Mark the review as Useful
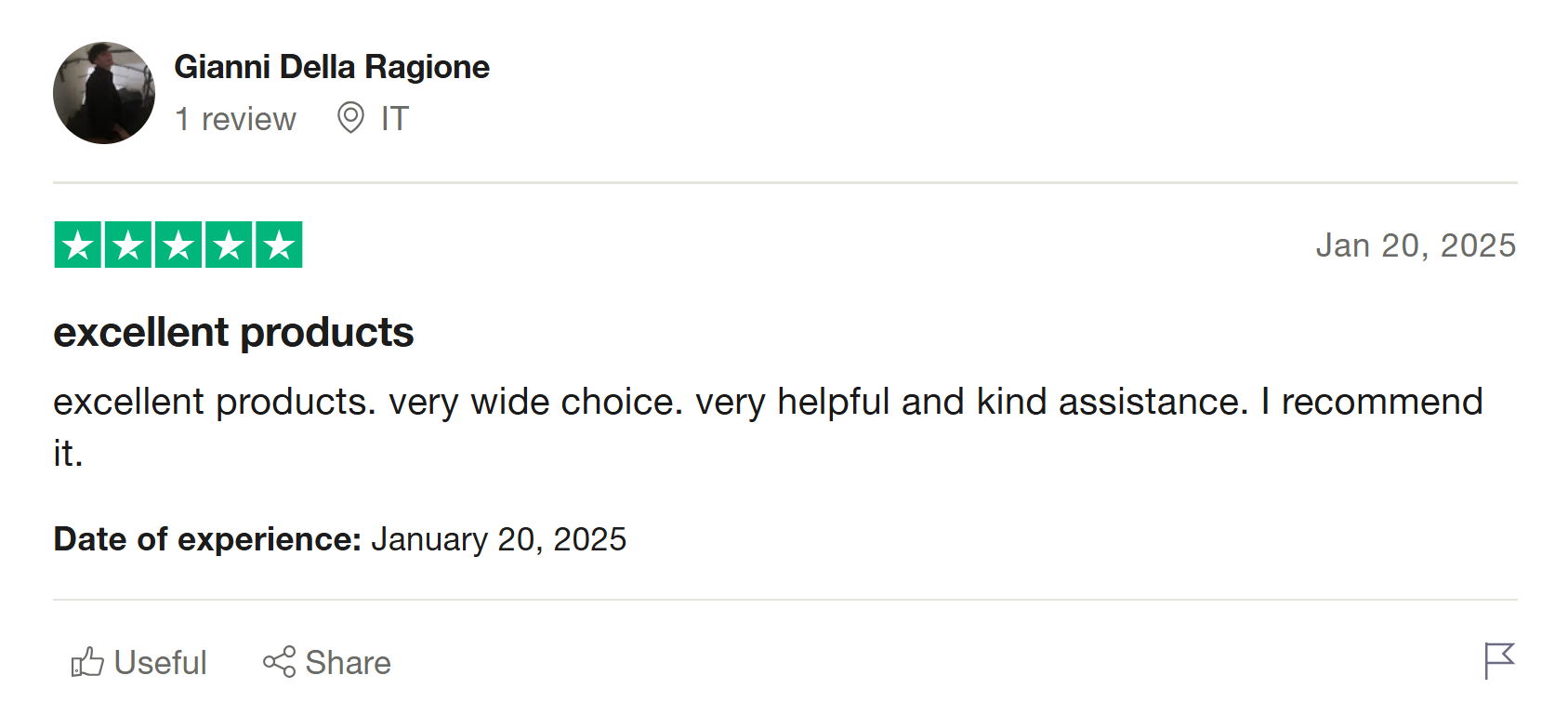The width and height of the screenshot is (1568, 715). [160, 663]
